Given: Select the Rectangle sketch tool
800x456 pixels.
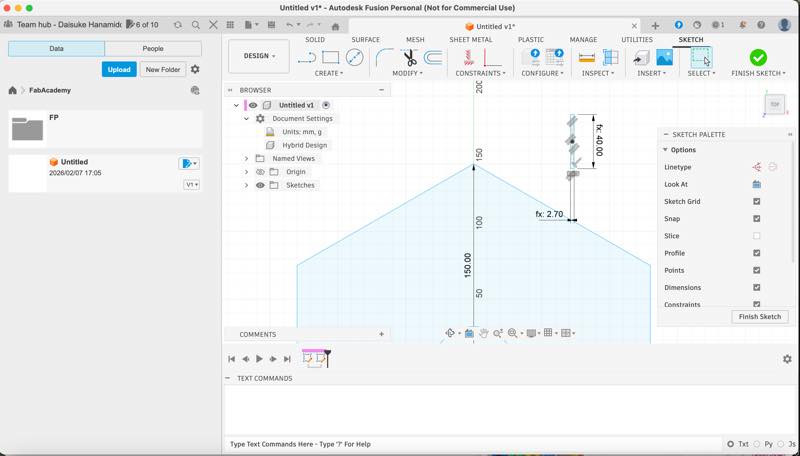Looking at the screenshot, I should 331,58.
